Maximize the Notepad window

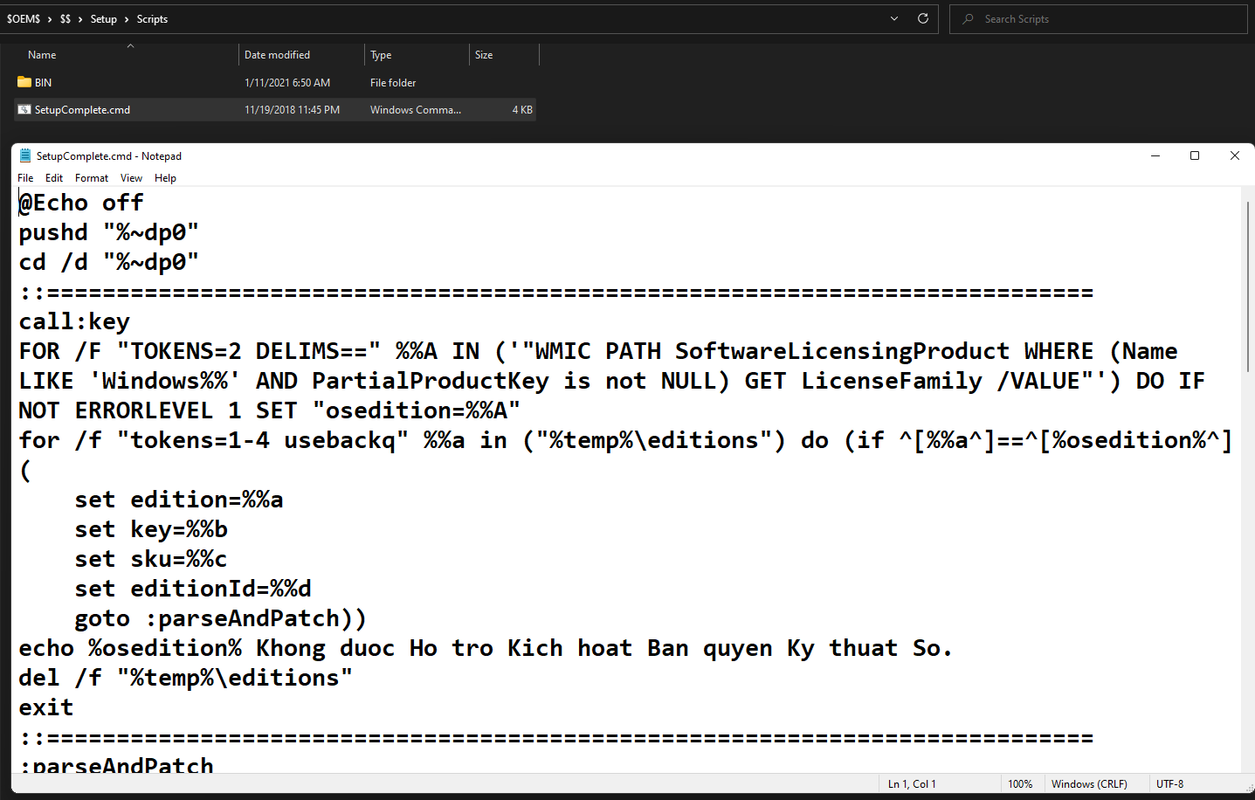[x=1194, y=156]
